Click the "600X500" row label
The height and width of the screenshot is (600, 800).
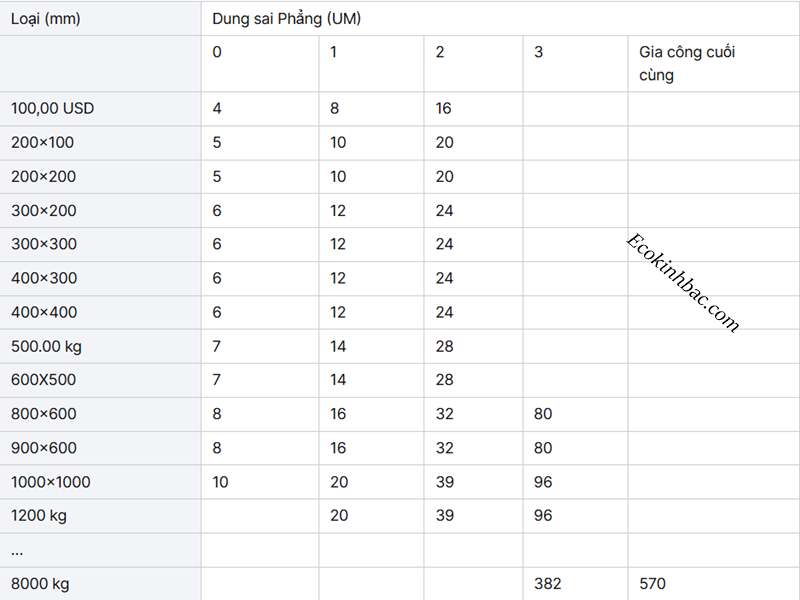click(x=43, y=380)
